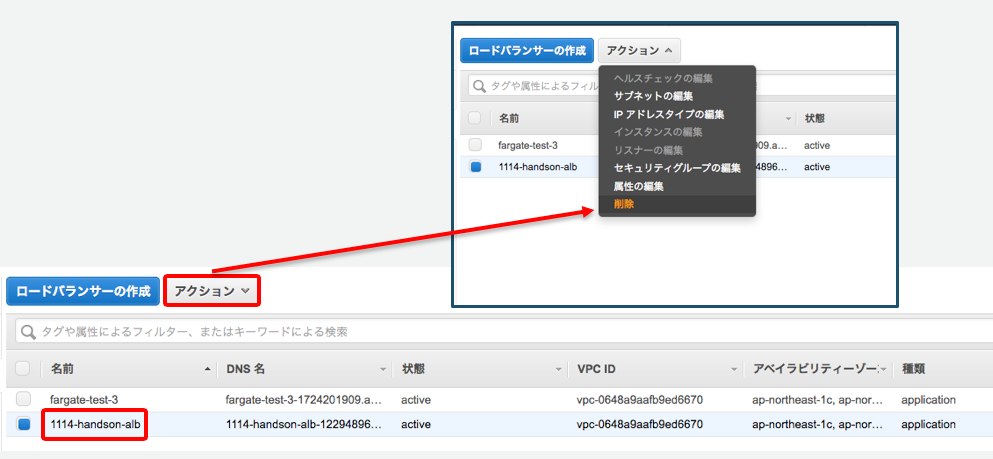This screenshot has width=993, height=459.
Task: Click VPC ID in 1114-handson-alb row
Action: click(x=640, y=424)
